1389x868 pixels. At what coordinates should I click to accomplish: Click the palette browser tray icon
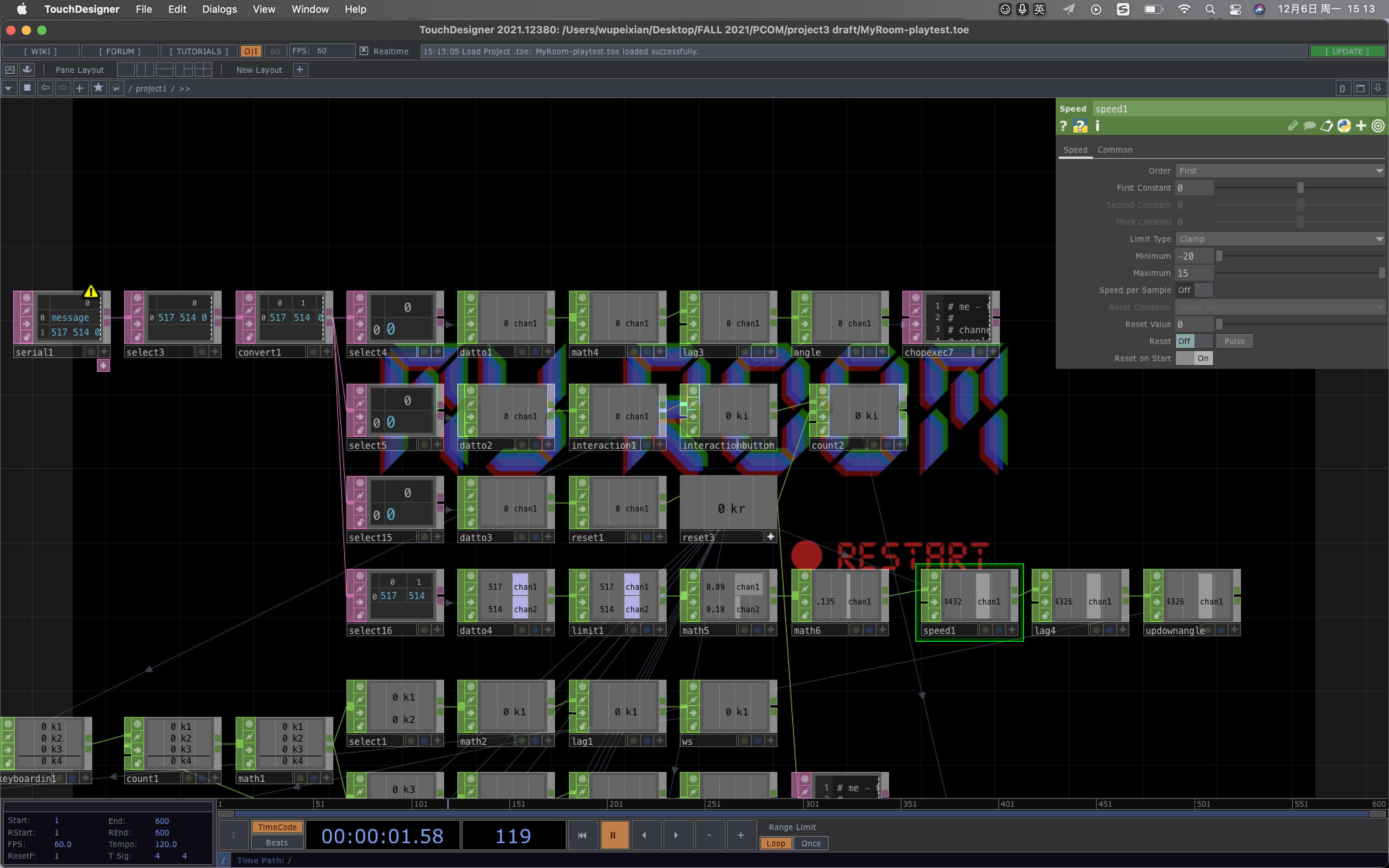27,69
